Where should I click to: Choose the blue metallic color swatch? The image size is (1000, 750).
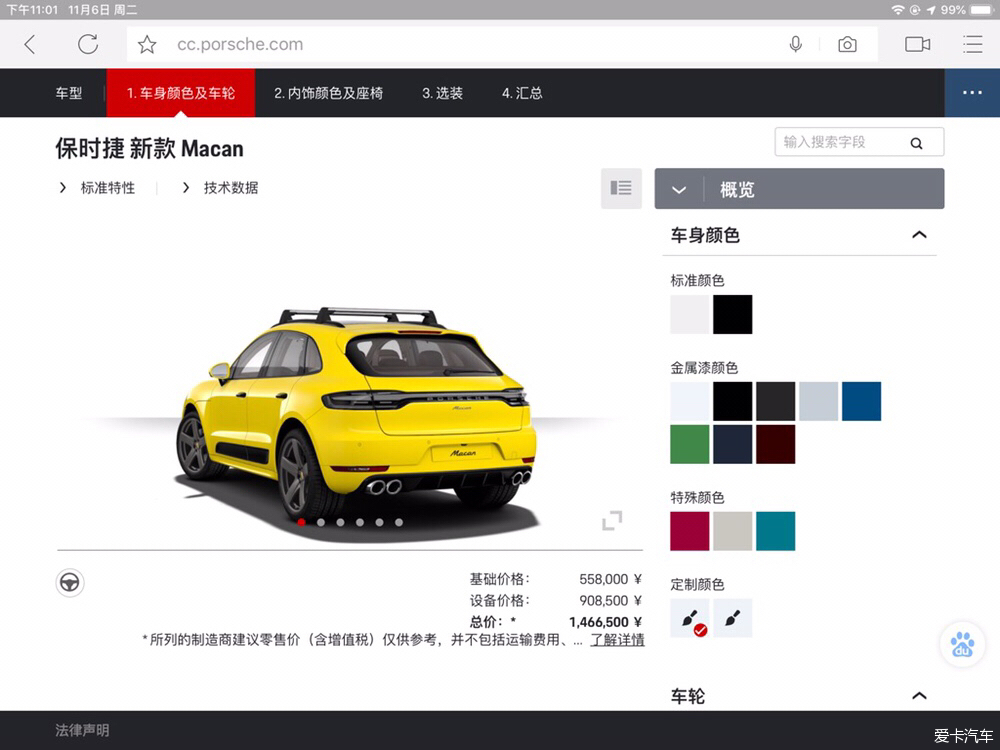[x=862, y=401]
